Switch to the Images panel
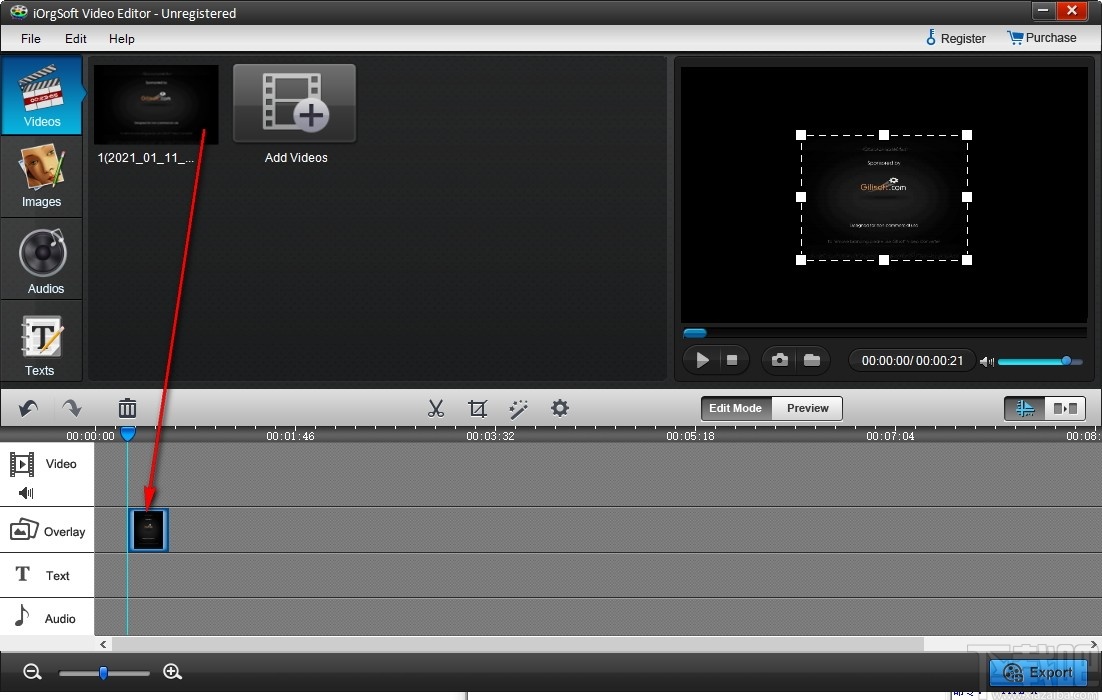The height and width of the screenshot is (700, 1102). (41, 176)
